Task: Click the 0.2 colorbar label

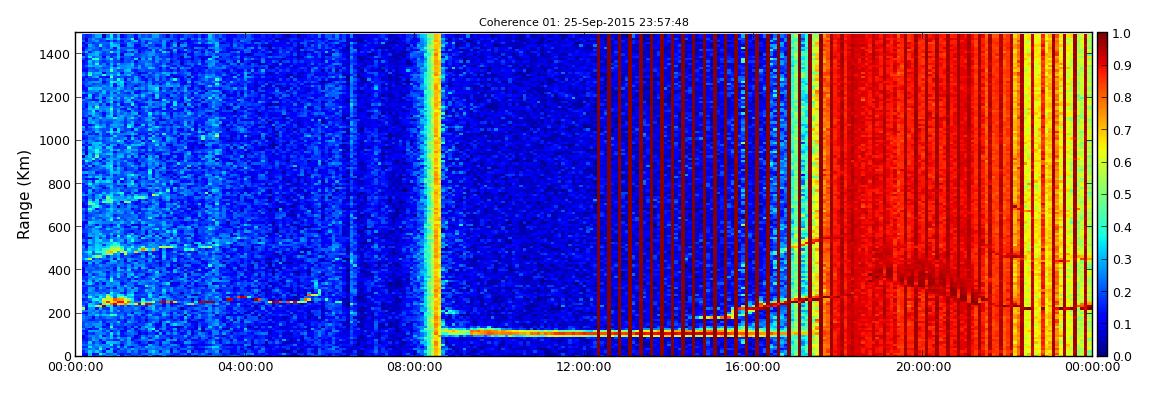Action: (1122, 292)
